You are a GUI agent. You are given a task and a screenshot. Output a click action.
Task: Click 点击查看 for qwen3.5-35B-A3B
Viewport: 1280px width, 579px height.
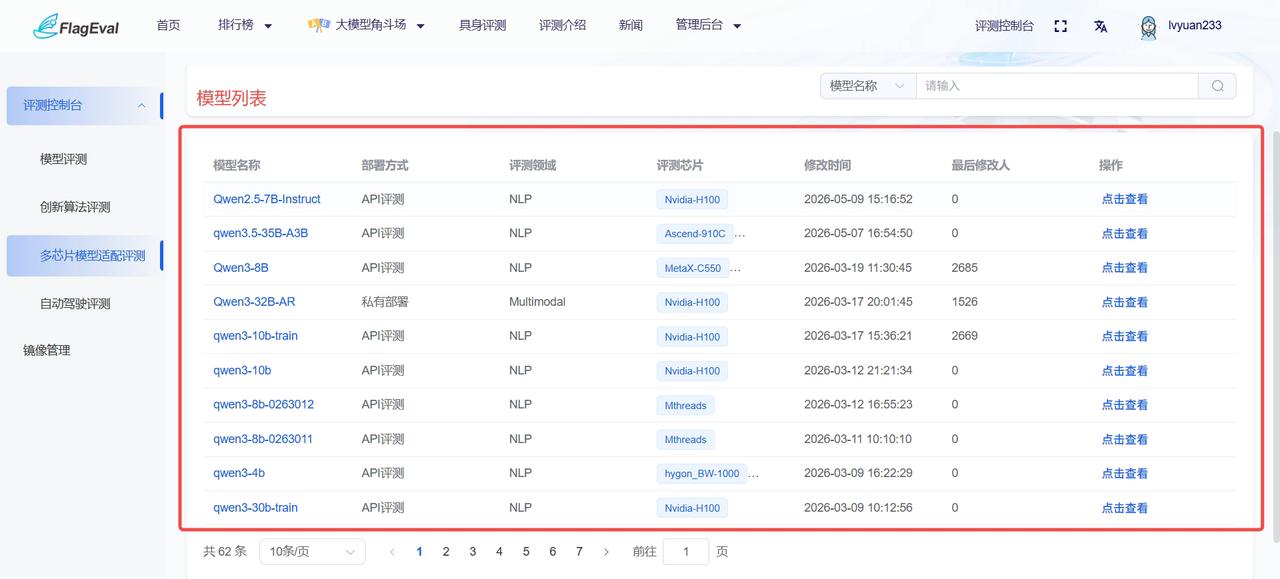pos(1125,233)
